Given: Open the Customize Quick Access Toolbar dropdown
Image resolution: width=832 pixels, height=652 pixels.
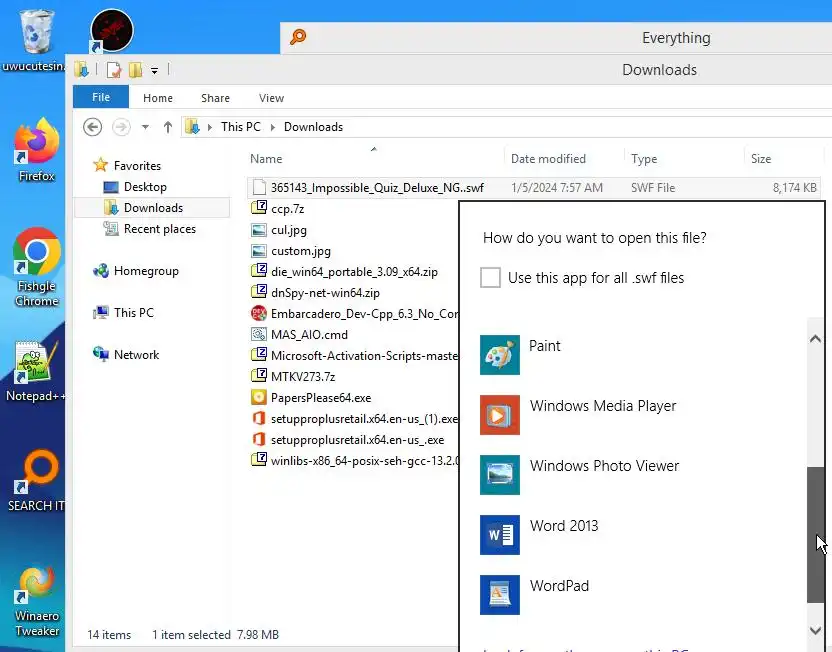Looking at the screenshot, I should pos(154,70).
